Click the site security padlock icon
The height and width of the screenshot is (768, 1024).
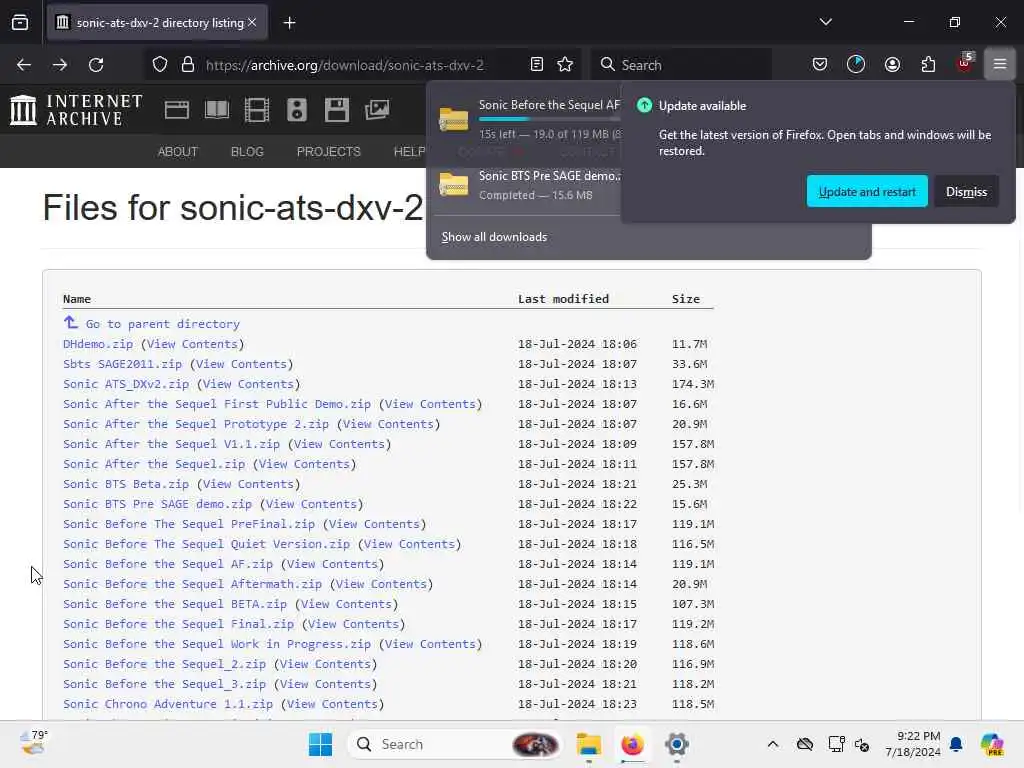point(188,65)
